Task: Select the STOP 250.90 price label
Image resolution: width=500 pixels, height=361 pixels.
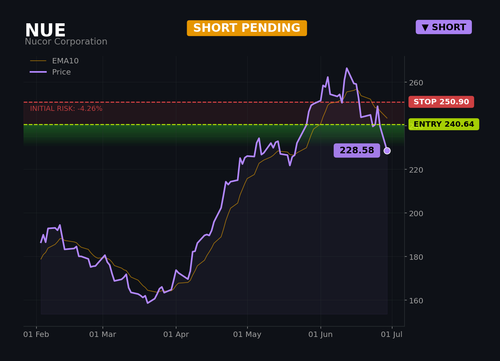Action: 441,102
